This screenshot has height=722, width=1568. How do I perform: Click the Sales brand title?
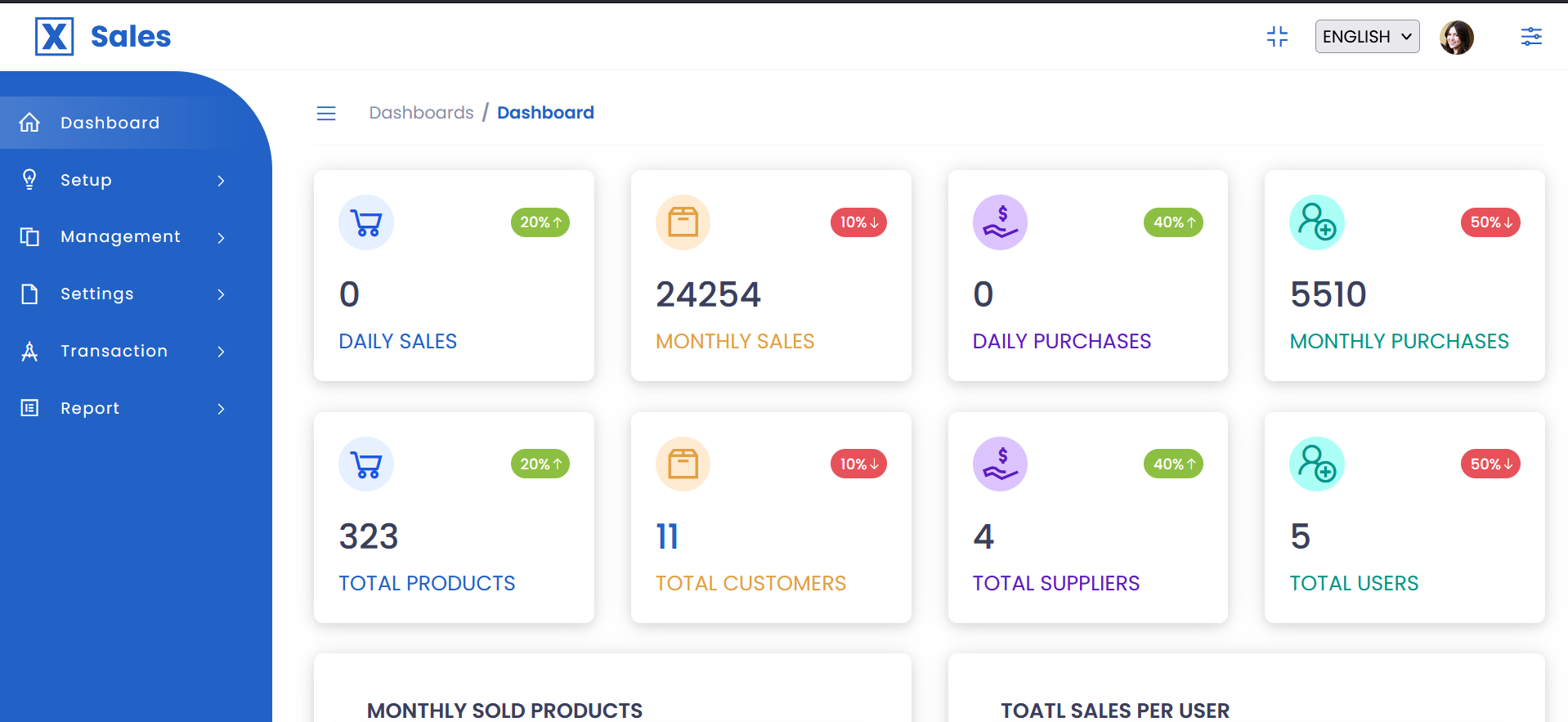(x=131, y=37)
